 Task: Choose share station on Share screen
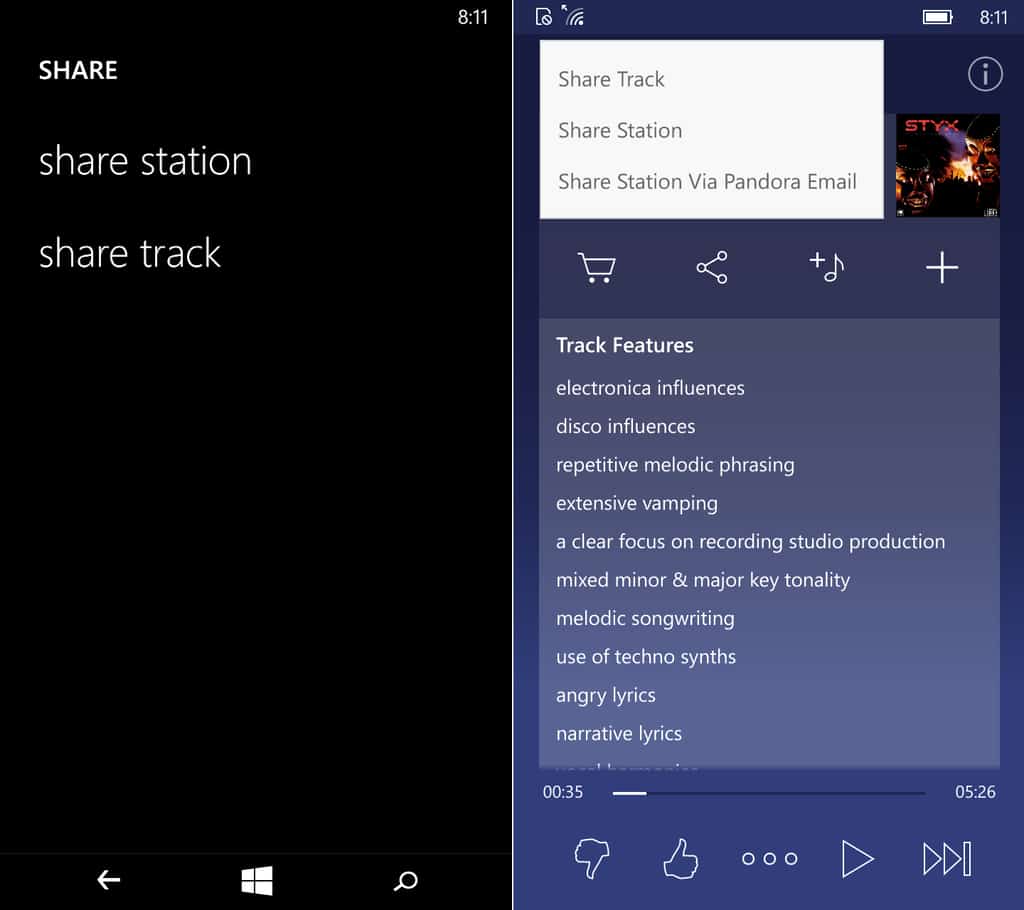[145, 161]
